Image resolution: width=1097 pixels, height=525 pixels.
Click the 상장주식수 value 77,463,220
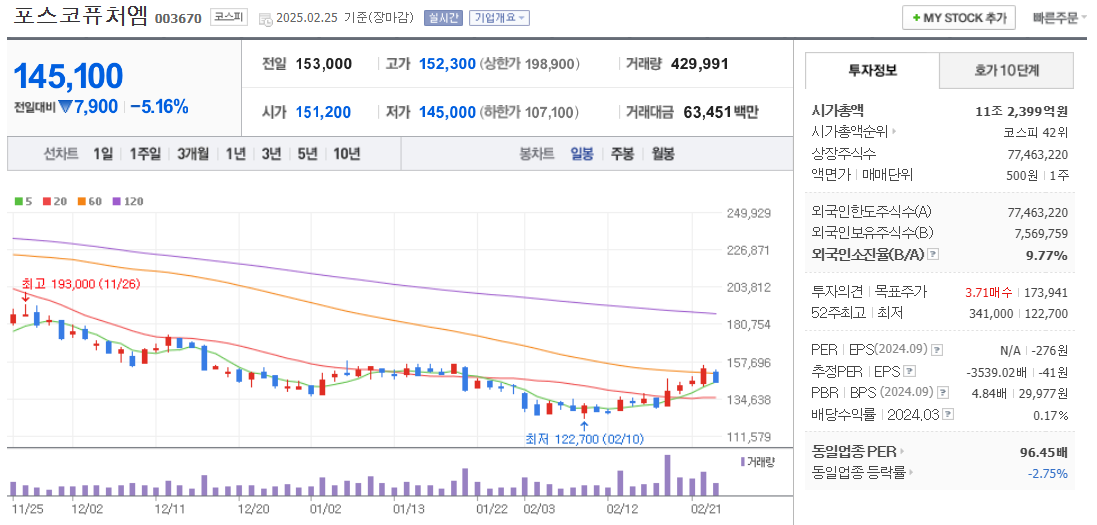[x=1038, y=153]
